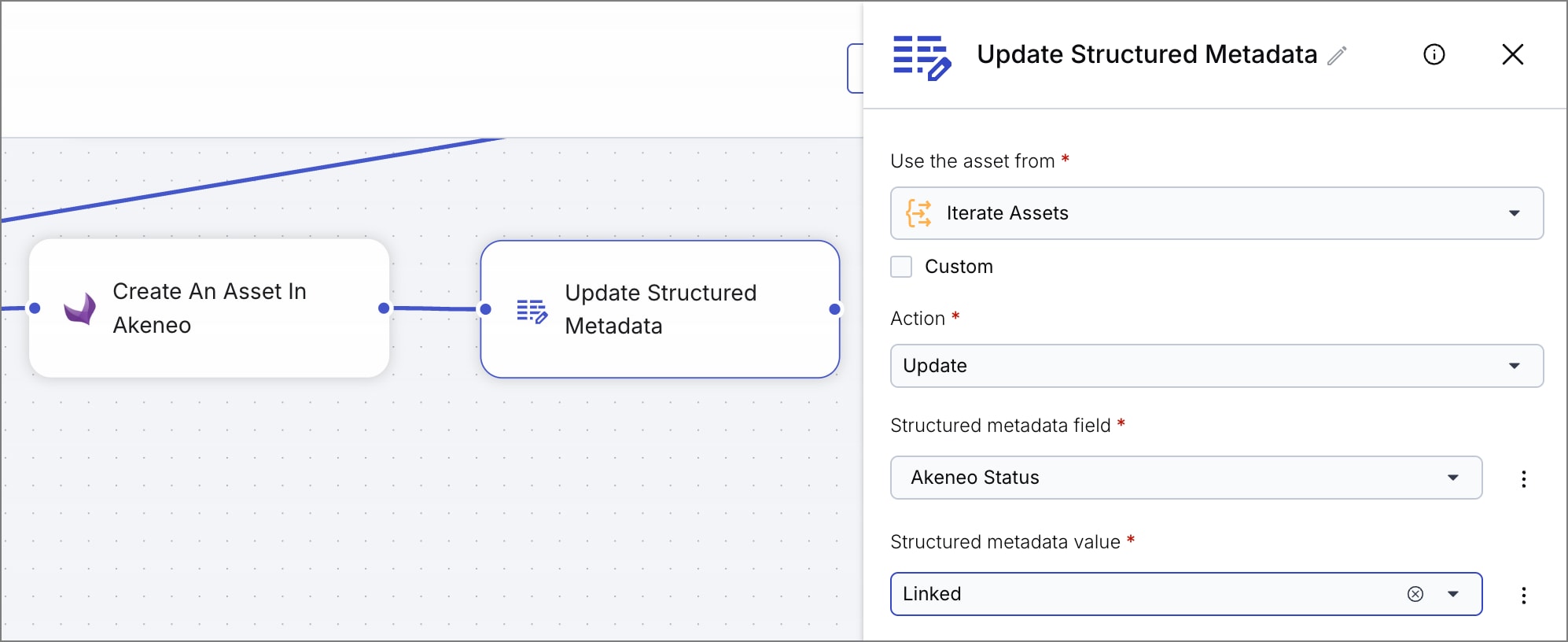Click the large Update Structured Metadata header icon
Screen dimensions: 1568x642
point(922,57)
